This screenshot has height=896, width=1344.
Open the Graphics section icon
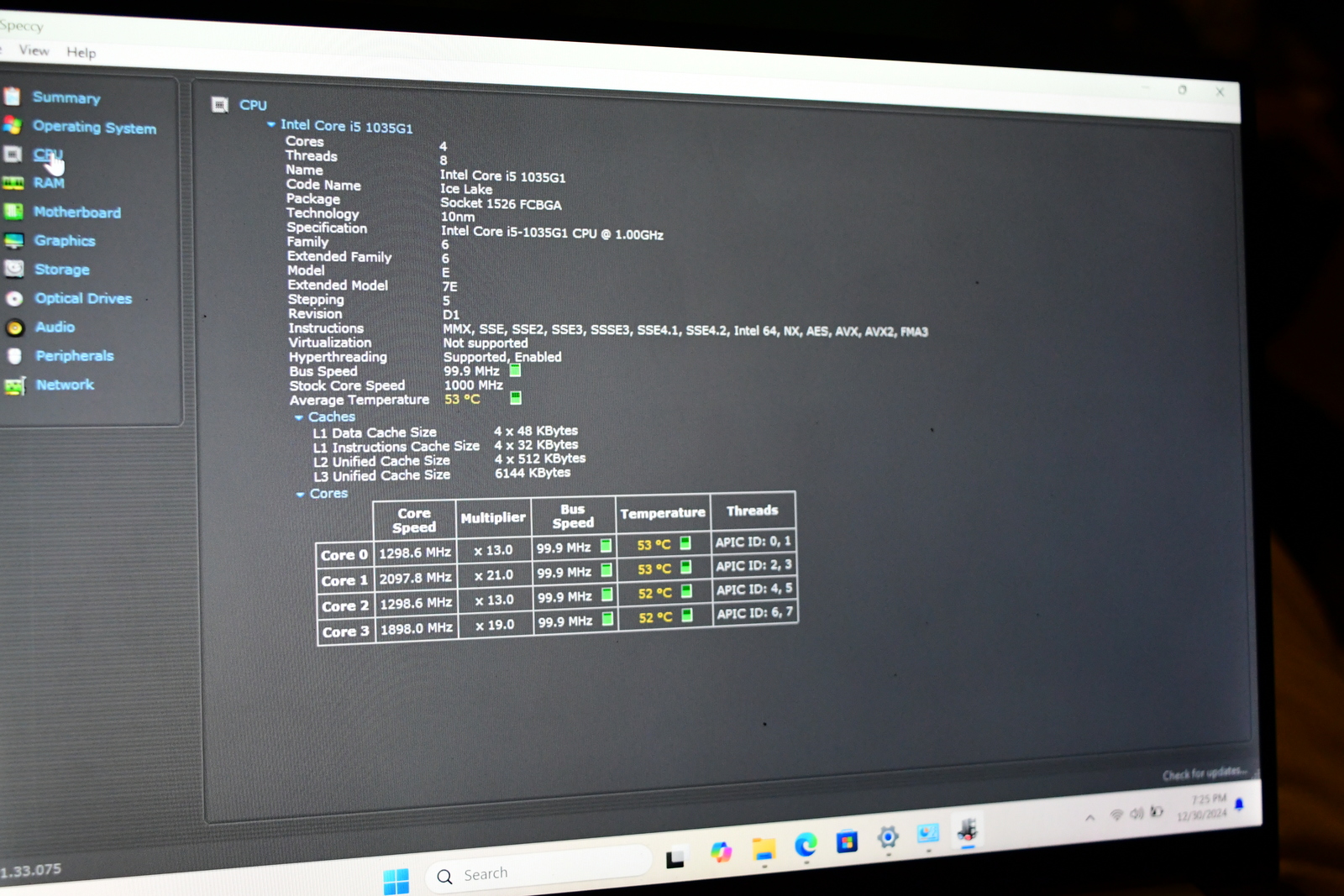[14, 240]
